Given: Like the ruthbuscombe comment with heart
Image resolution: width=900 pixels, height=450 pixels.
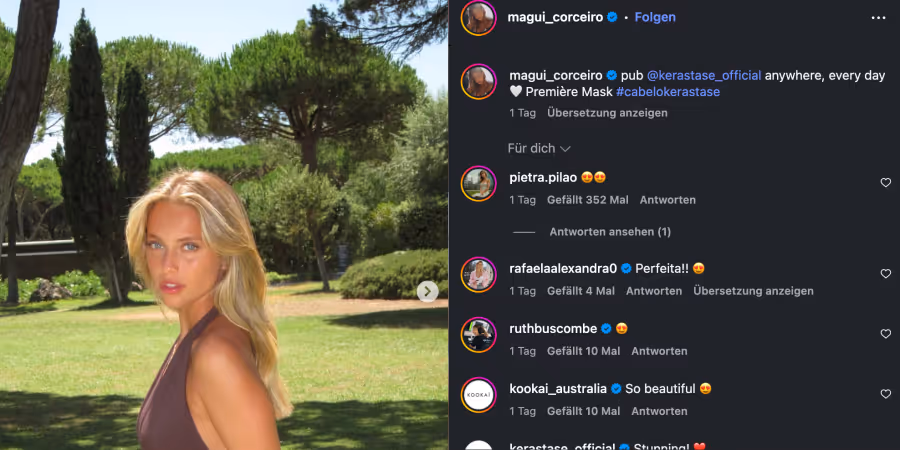Looking at the screenshot, I should tap(886, 333).
